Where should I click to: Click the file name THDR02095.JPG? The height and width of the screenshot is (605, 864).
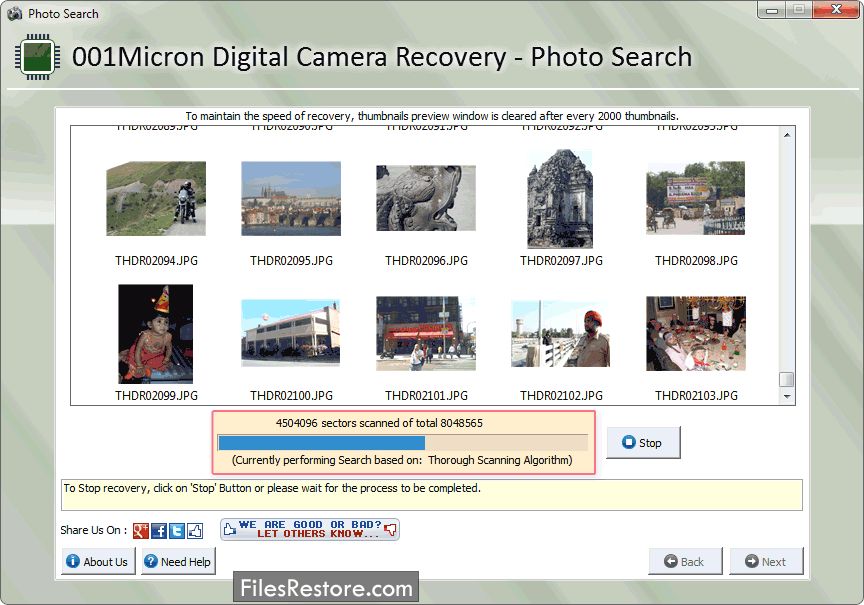tap(291, 261)
